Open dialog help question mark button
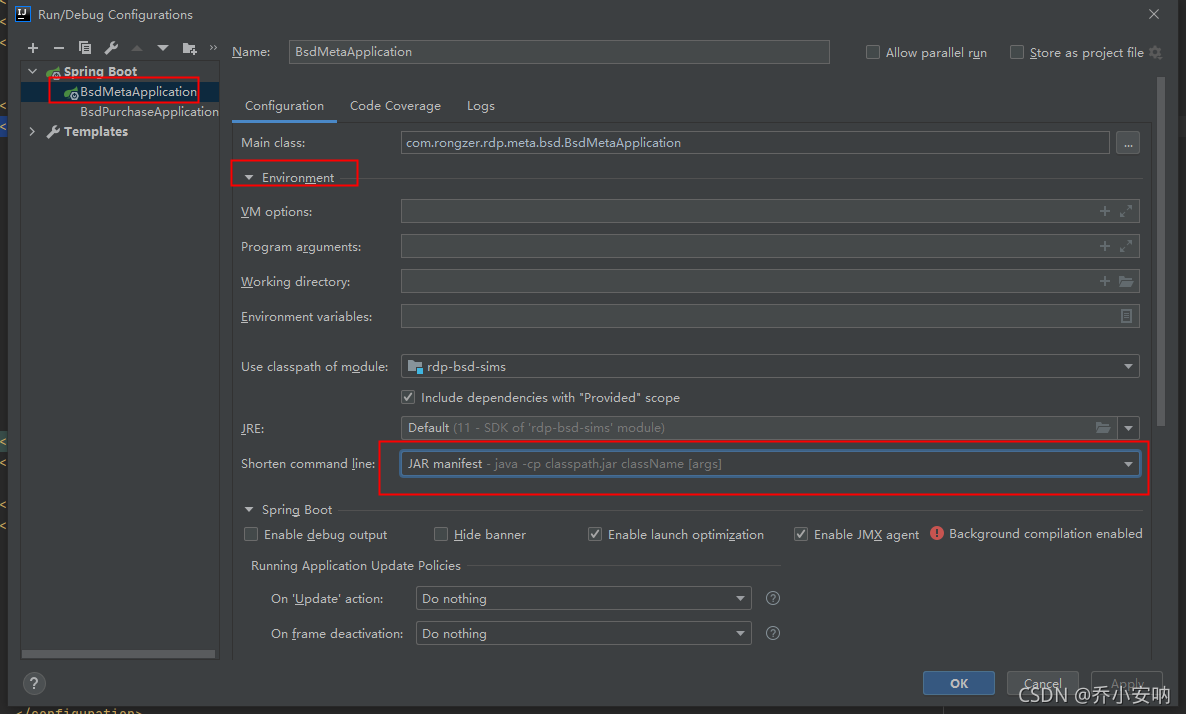 [x=33, y=684]
